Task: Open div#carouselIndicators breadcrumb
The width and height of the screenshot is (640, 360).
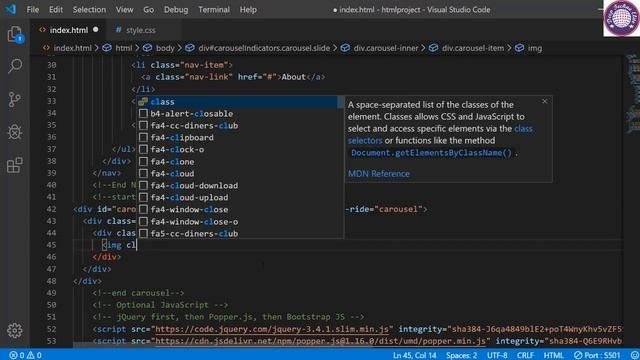Action: (258, 48)
